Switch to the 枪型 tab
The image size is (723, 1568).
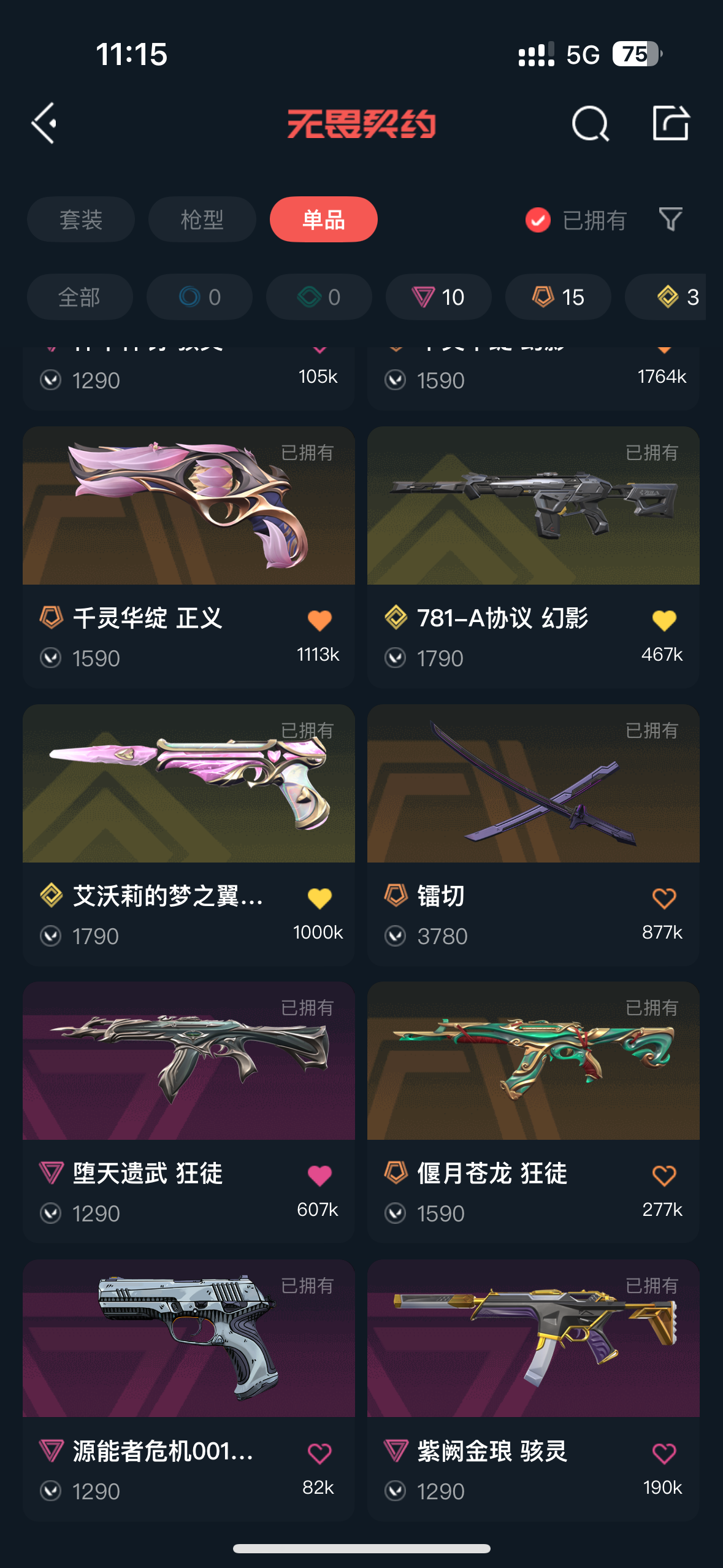[202, 220]
